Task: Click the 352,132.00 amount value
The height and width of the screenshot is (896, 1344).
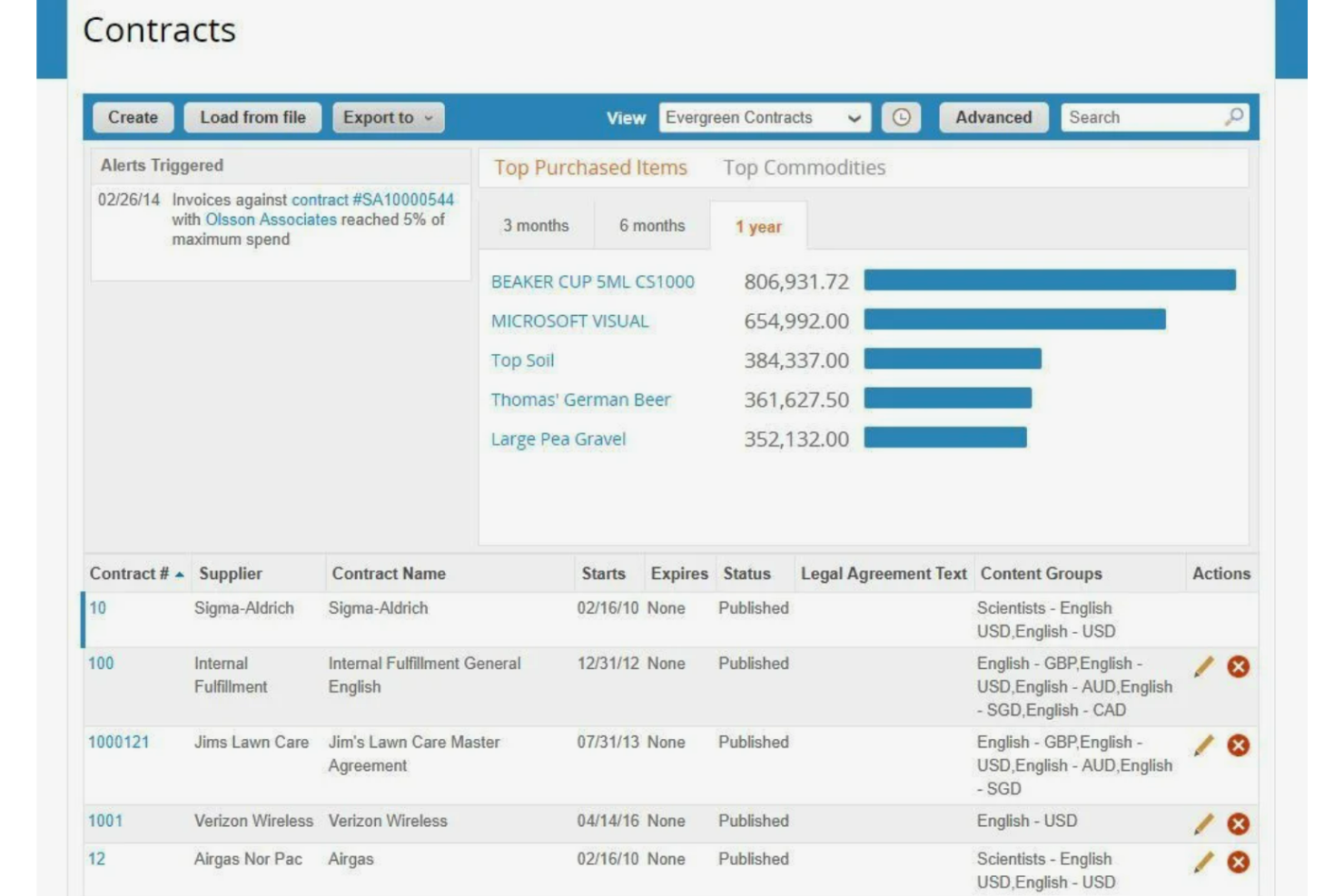Action: [x=796, y=439]
